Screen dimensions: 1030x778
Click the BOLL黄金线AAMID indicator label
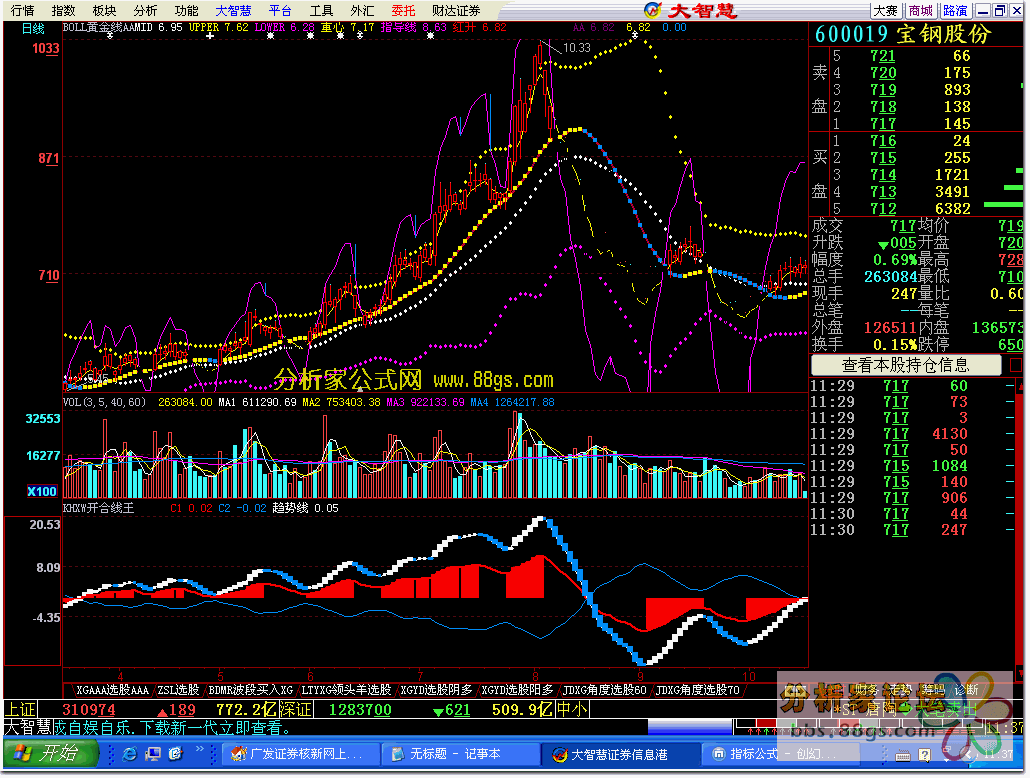(108, 28)
